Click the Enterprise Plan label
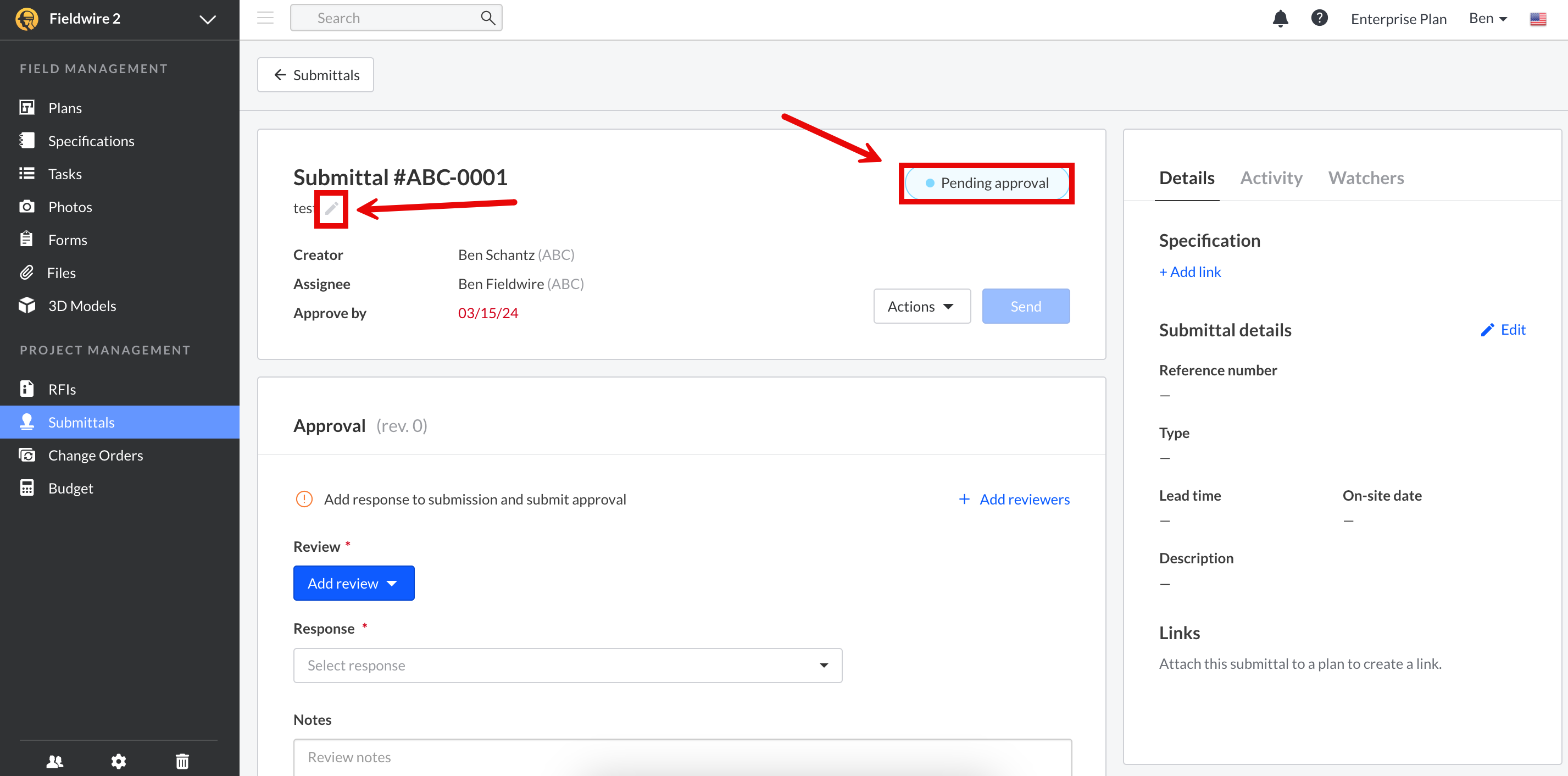 click(x=1398, y=19)
